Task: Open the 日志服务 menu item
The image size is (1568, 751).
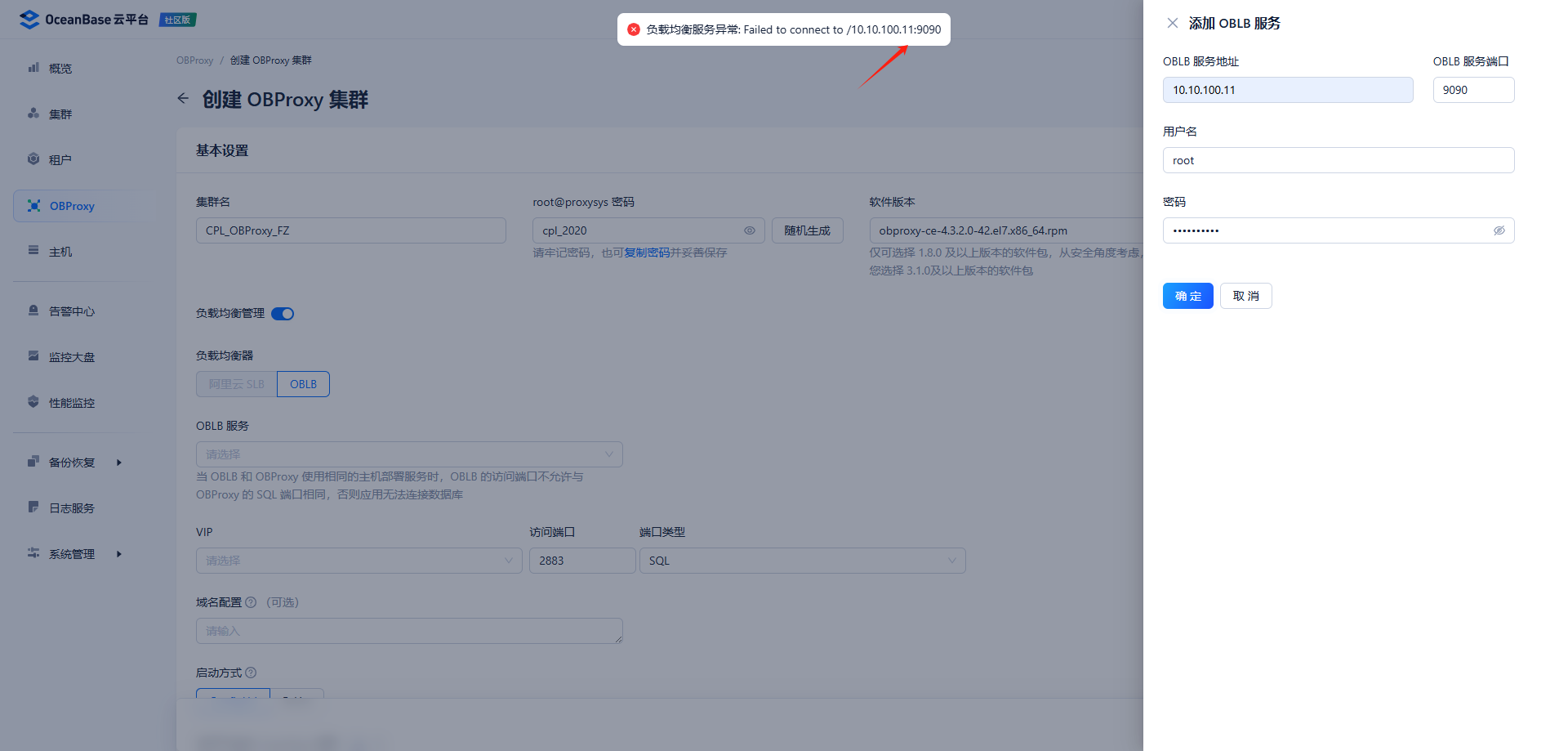Action: point(80,508)
